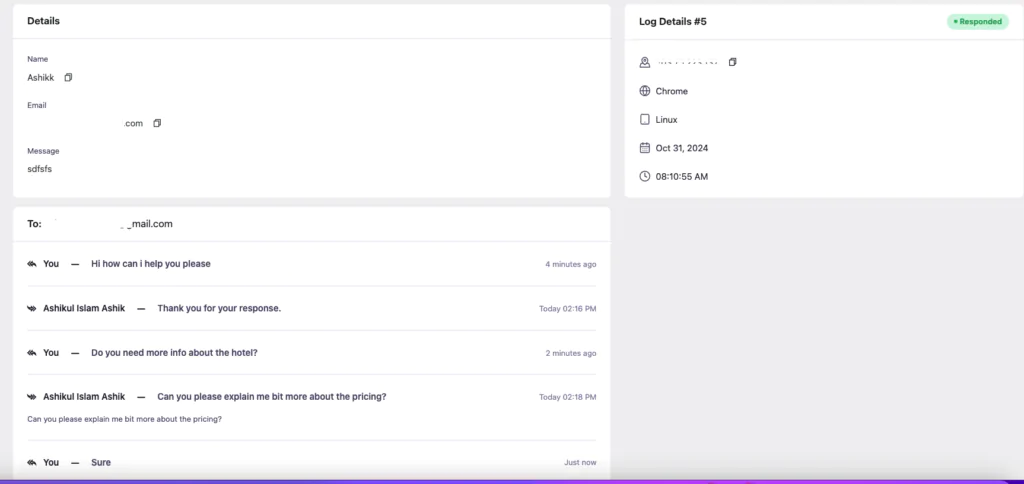Click the Responded status badge
This screenshot has height=484, width=1024.
pyautogui.click(x=978, y=22)
